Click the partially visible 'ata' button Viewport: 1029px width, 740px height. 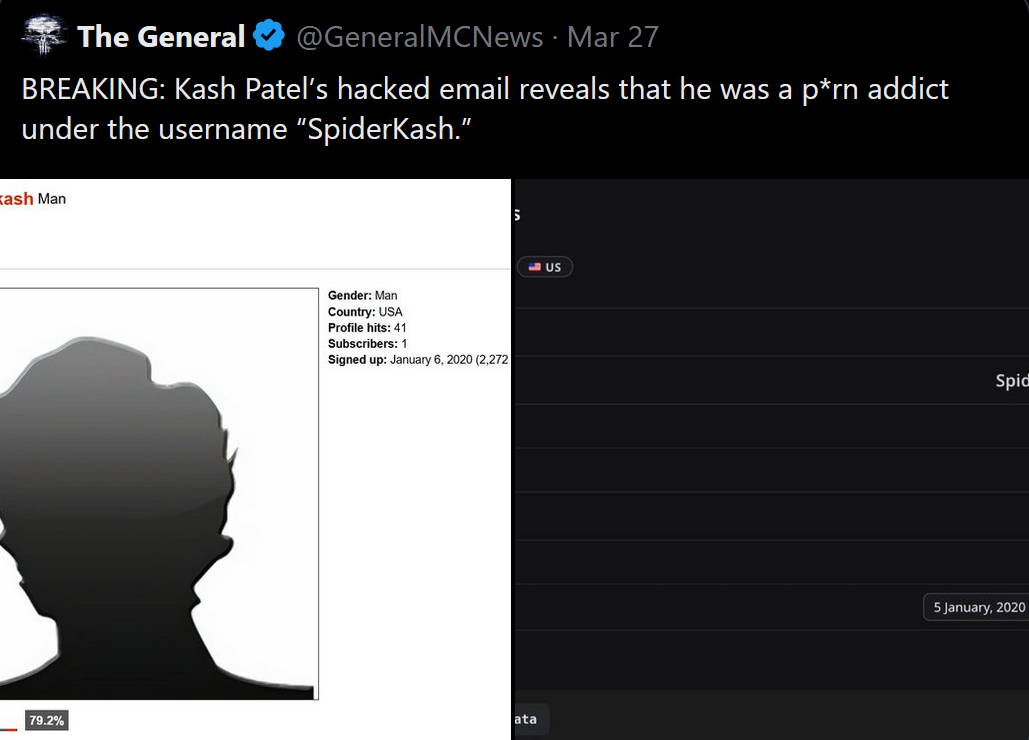click(528, 719)
